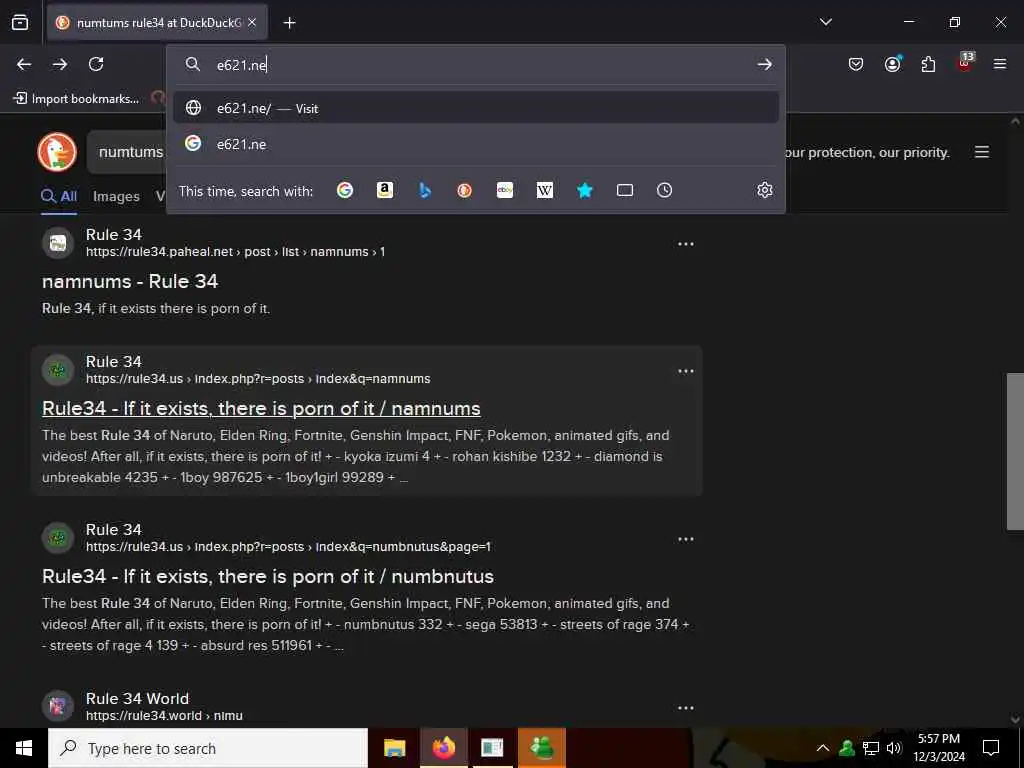The width and height of the screenshot is (1024, 768).
Task: Reload the current page
Action: coord(96,64)
